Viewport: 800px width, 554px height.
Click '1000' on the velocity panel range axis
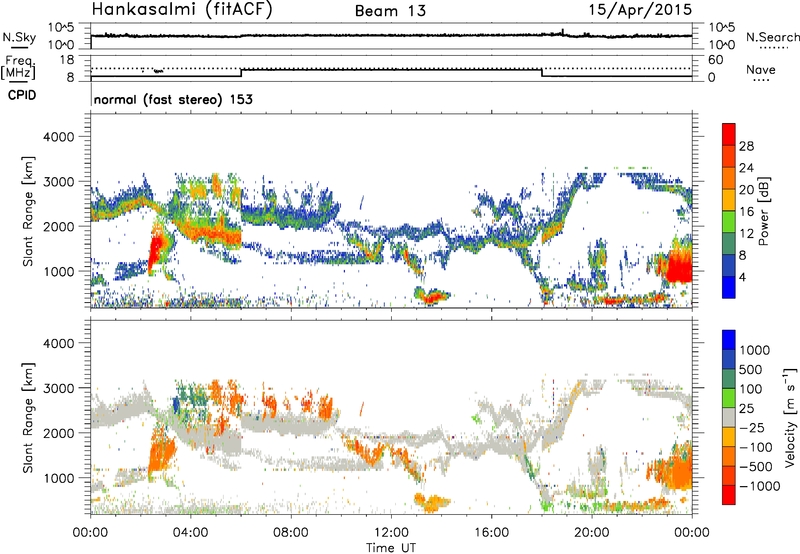pyautogui.click(x=61, y=478)
